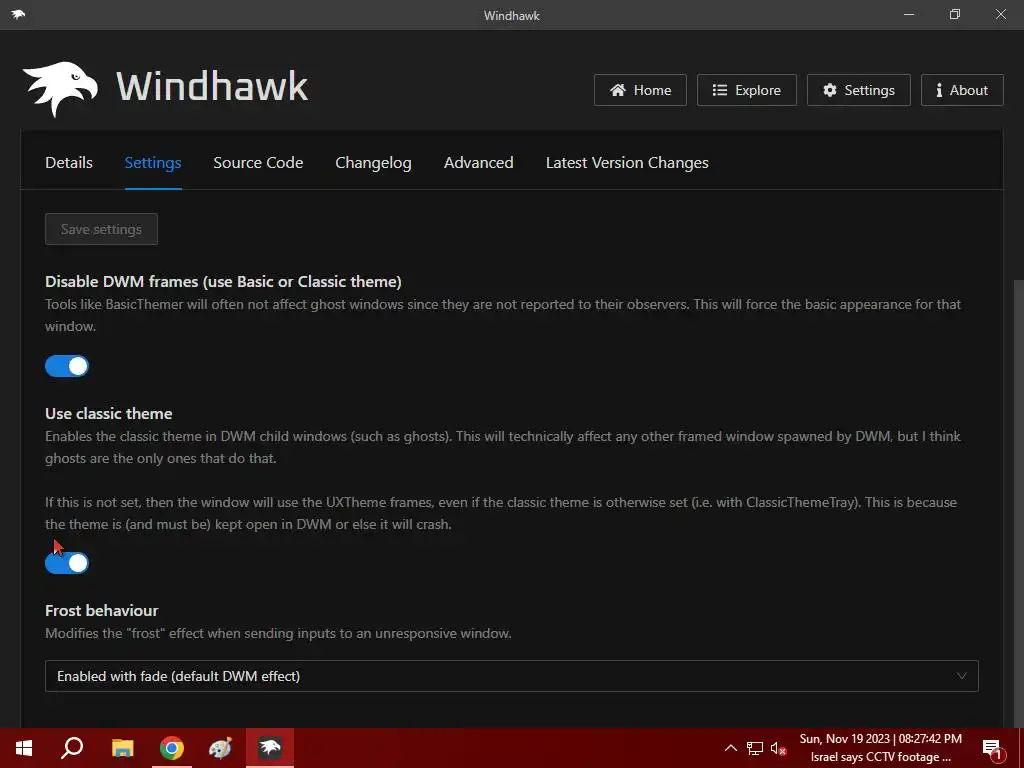
Task: Click the muted volume tray icon
Action: [778, 748]
